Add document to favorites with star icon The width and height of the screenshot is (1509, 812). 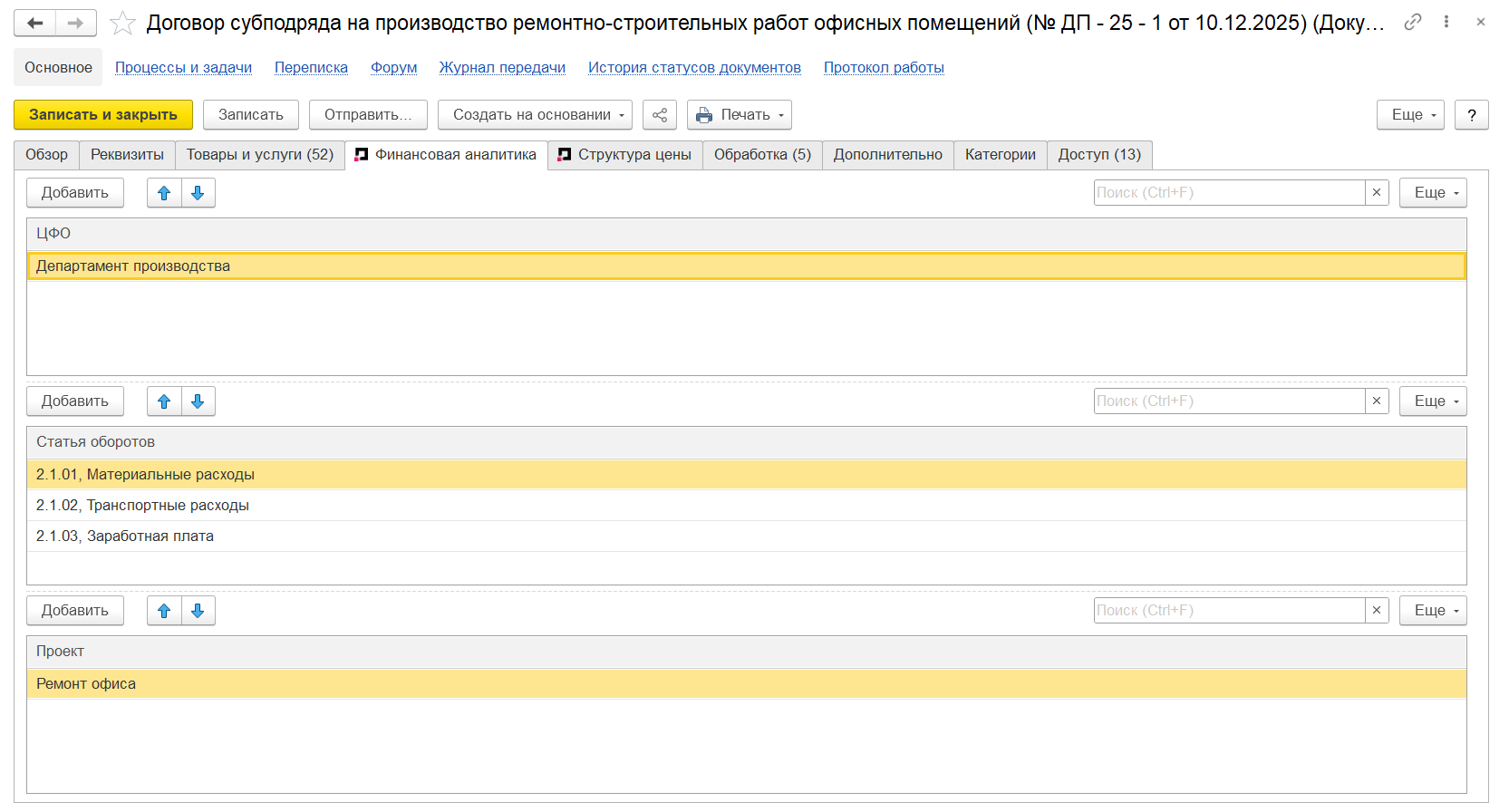pos(122,24)
